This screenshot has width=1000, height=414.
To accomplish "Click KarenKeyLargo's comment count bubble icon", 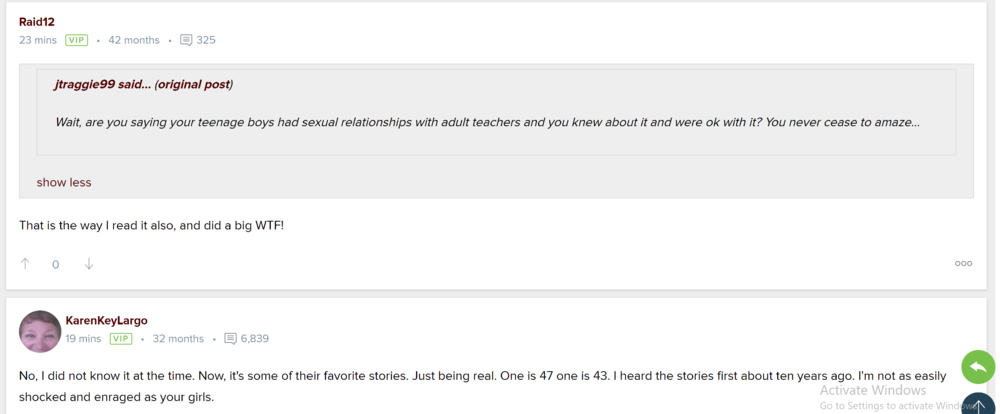I will [231, 339].
